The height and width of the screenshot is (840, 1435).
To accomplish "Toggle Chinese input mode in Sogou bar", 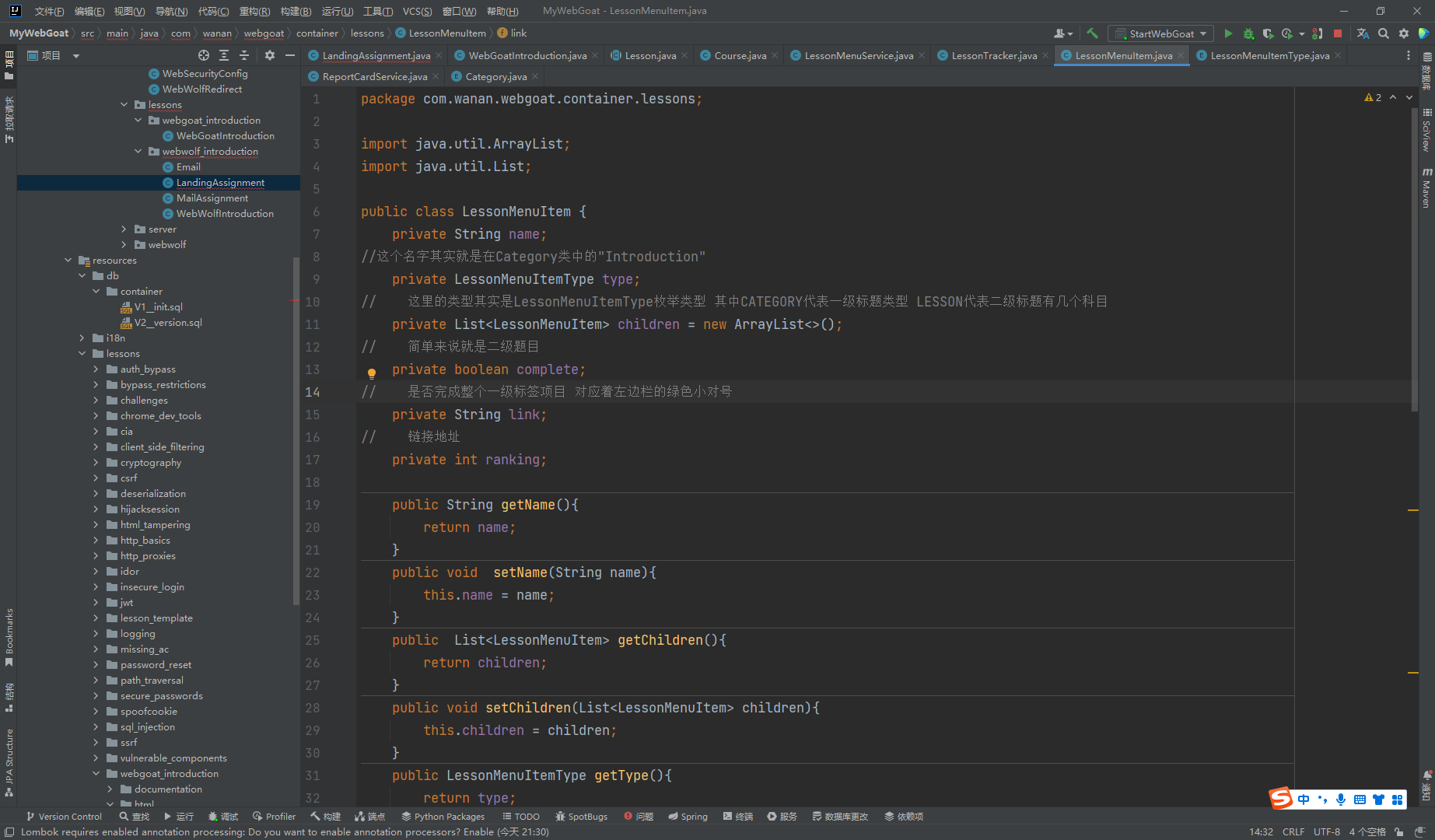I will [1304, 800].
